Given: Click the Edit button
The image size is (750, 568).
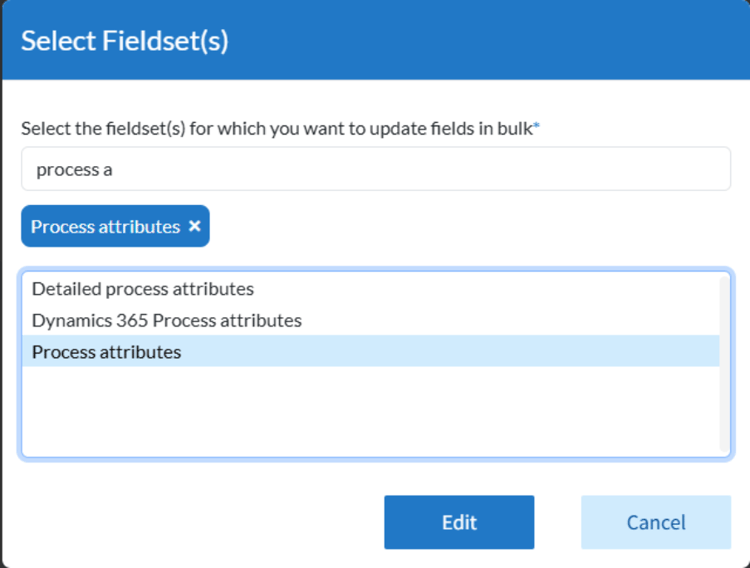Looking at the screenshot, I should [x=459, y=522].
